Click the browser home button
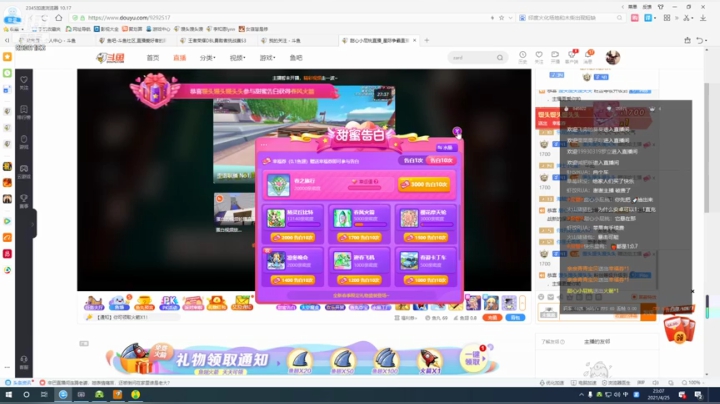Image resolution: width=720 pixels, height=404 pixels. (59, 18)
